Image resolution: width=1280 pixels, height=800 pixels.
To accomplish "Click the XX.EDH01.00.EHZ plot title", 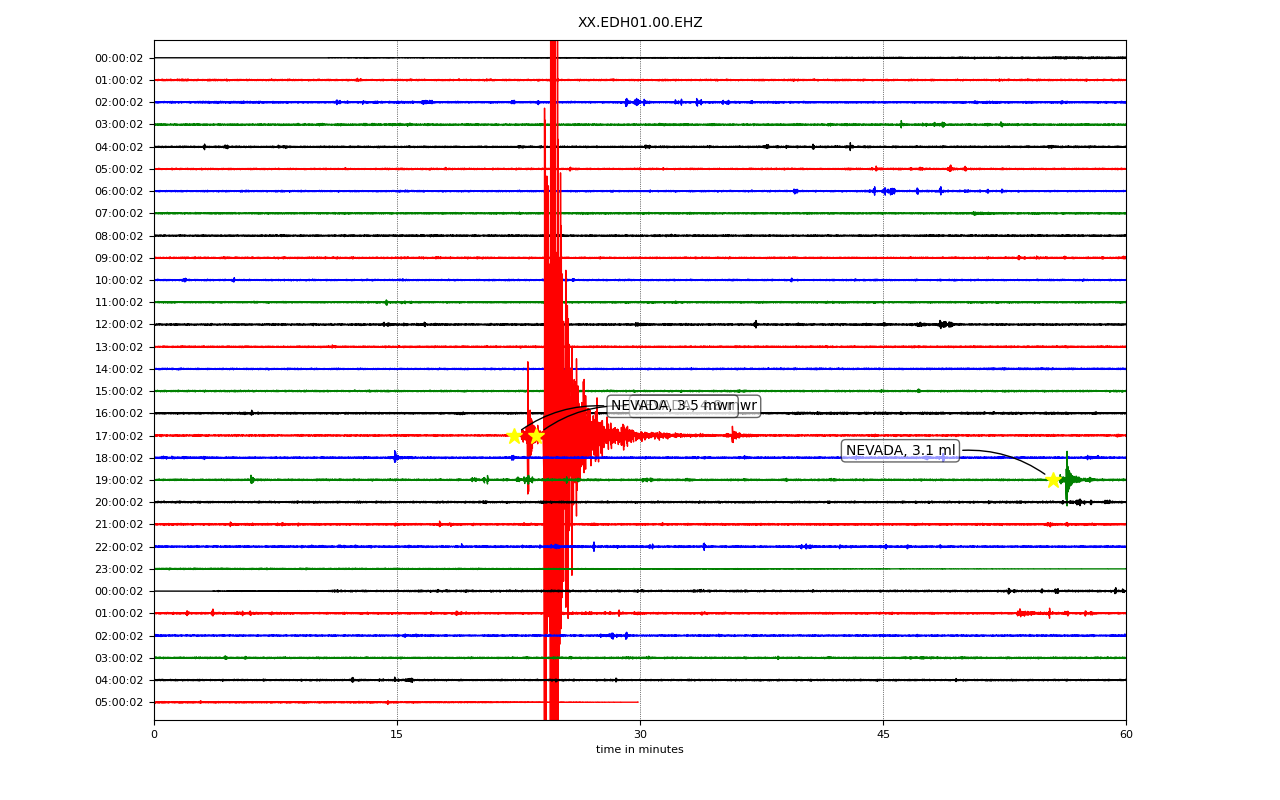I will (640, 22).
